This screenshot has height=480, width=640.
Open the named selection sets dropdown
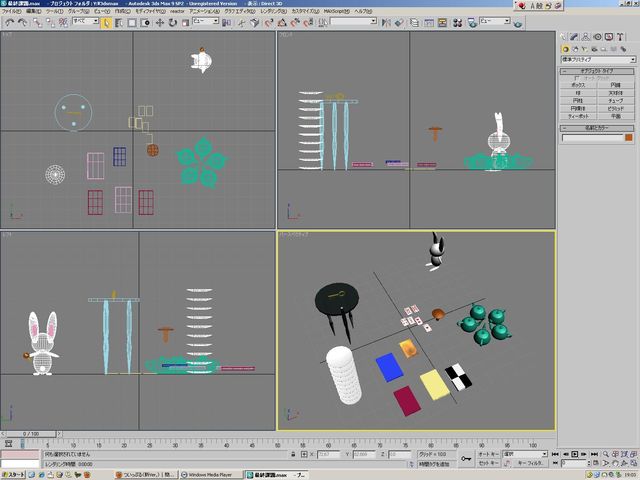pos(353,21)
